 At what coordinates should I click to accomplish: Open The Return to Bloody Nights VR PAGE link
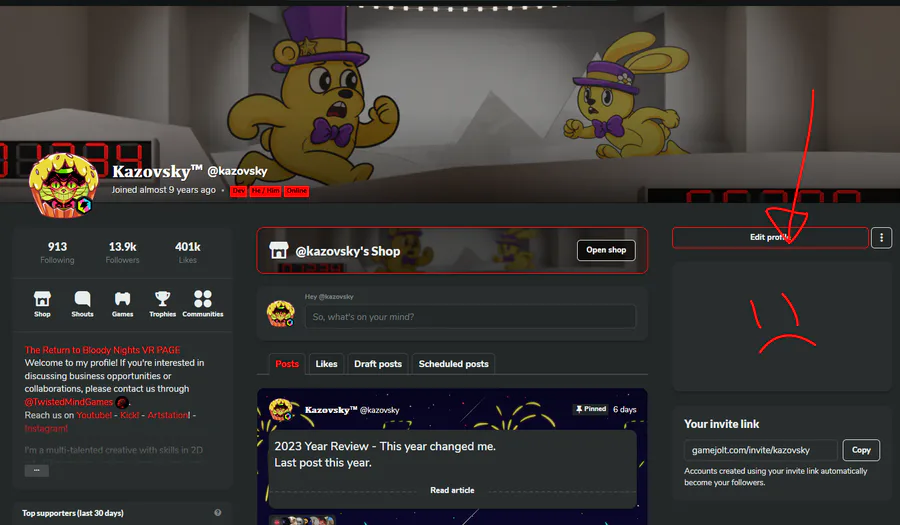coord(102,350)
